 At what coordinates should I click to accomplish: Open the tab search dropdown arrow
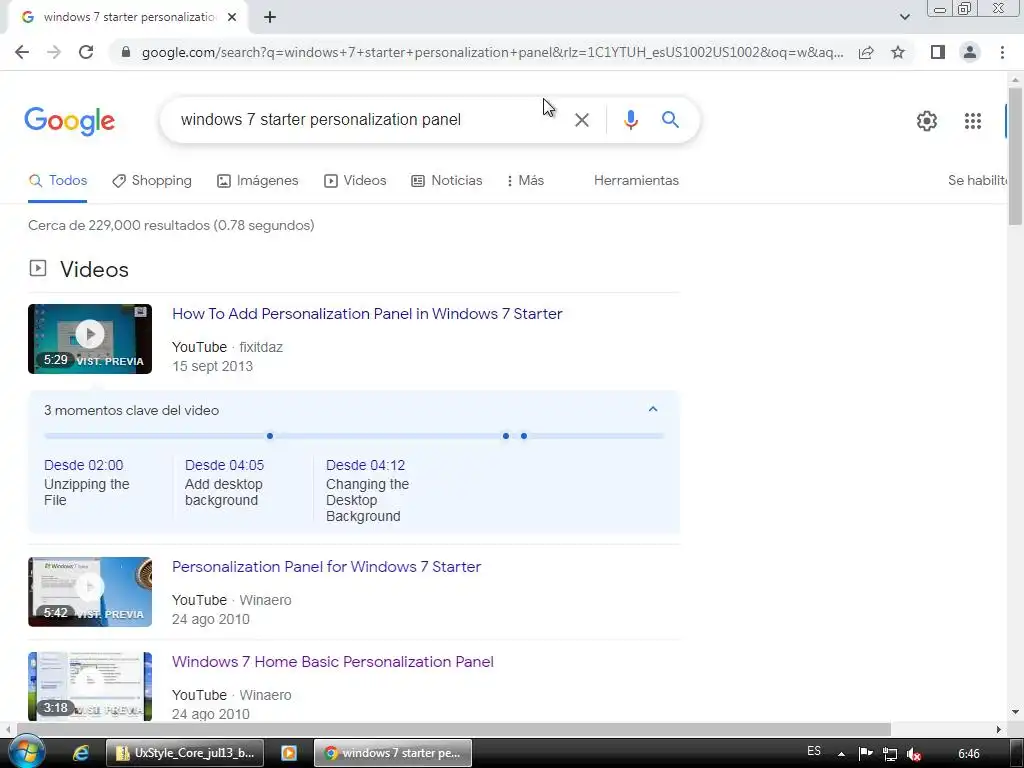904,17
